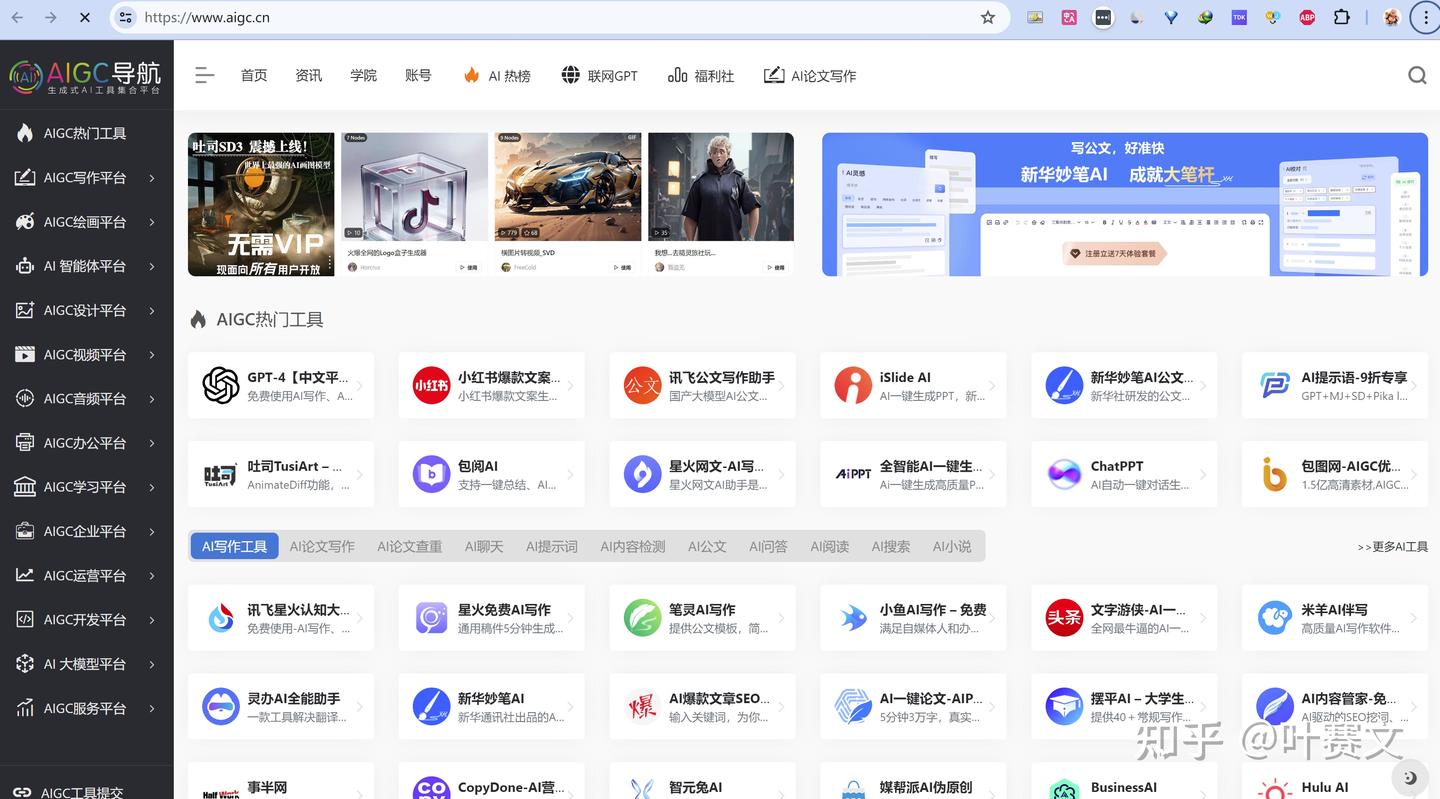Screen dimensions: 1440x799
Task: Expand AIGC设计平台 sidebar chevron
Action: click(x=152, y=310)
